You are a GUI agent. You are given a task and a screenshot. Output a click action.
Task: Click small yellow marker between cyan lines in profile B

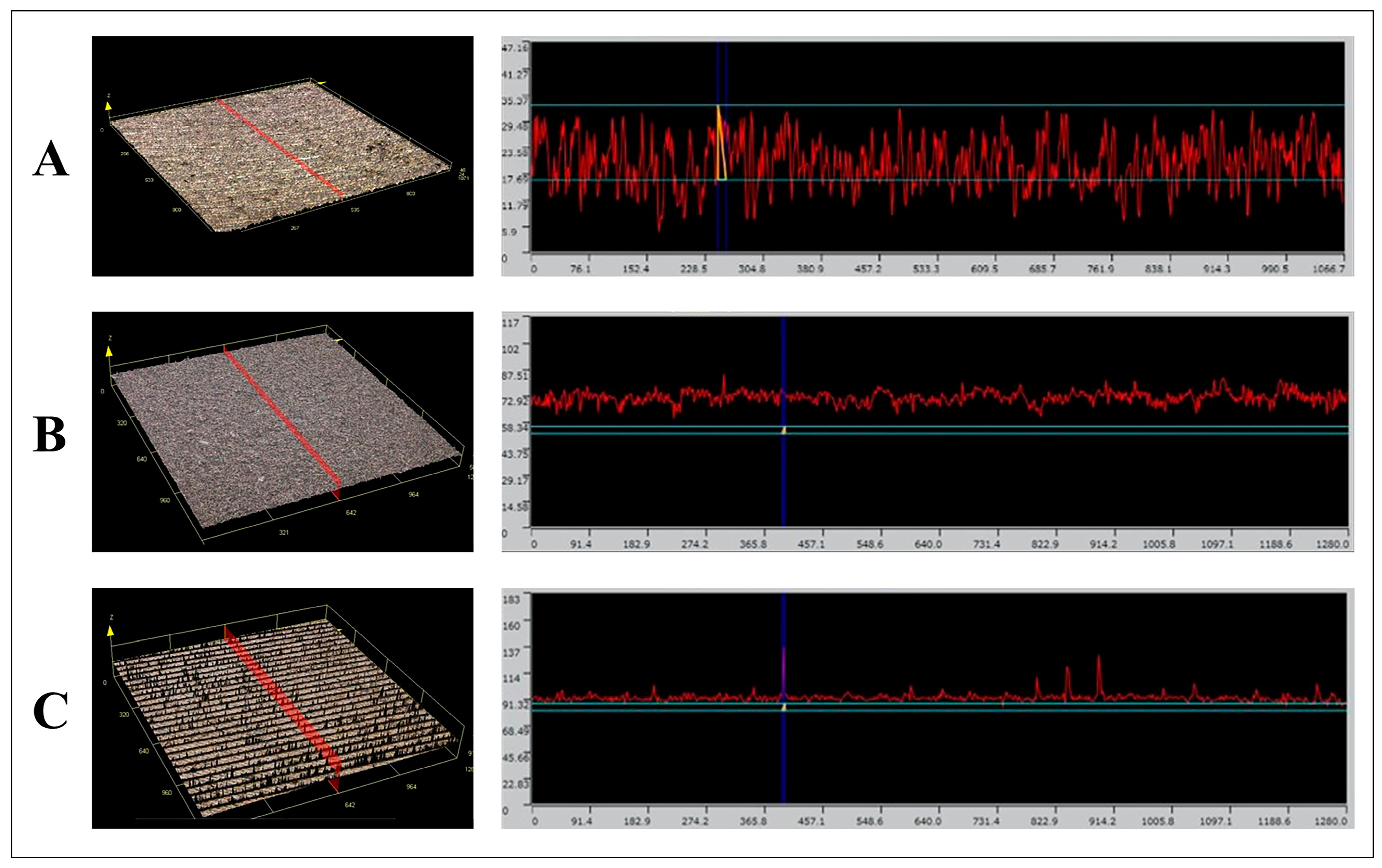point(783,430)
